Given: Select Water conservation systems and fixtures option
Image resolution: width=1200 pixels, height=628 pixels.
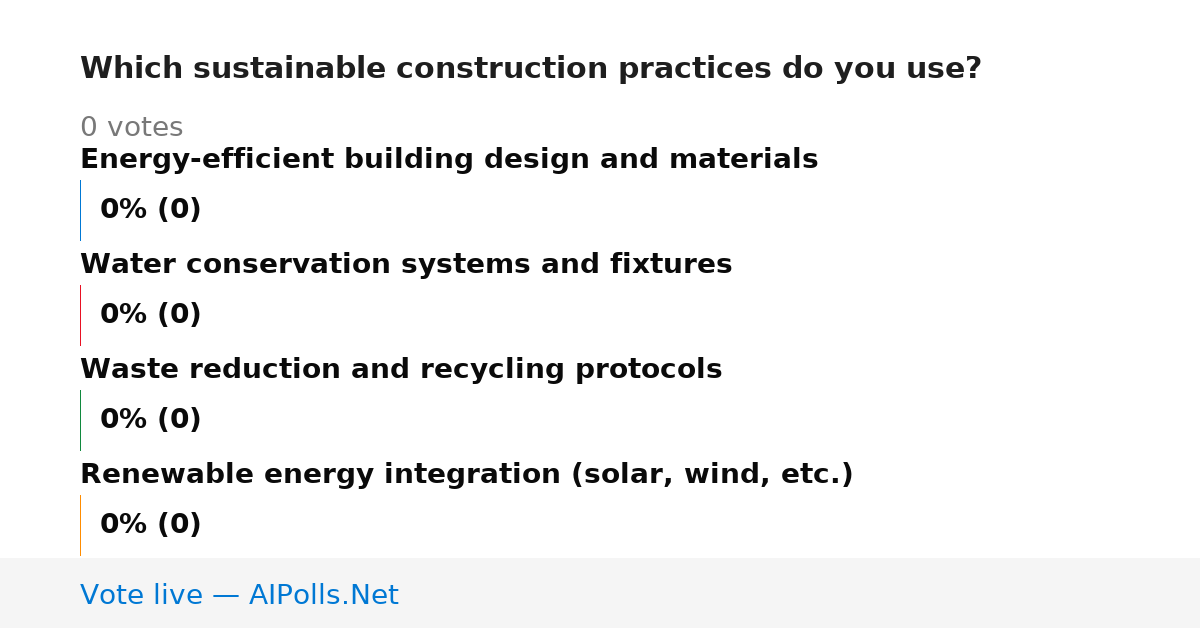Looking at the screenshot, I should click(x=406, y=265).
